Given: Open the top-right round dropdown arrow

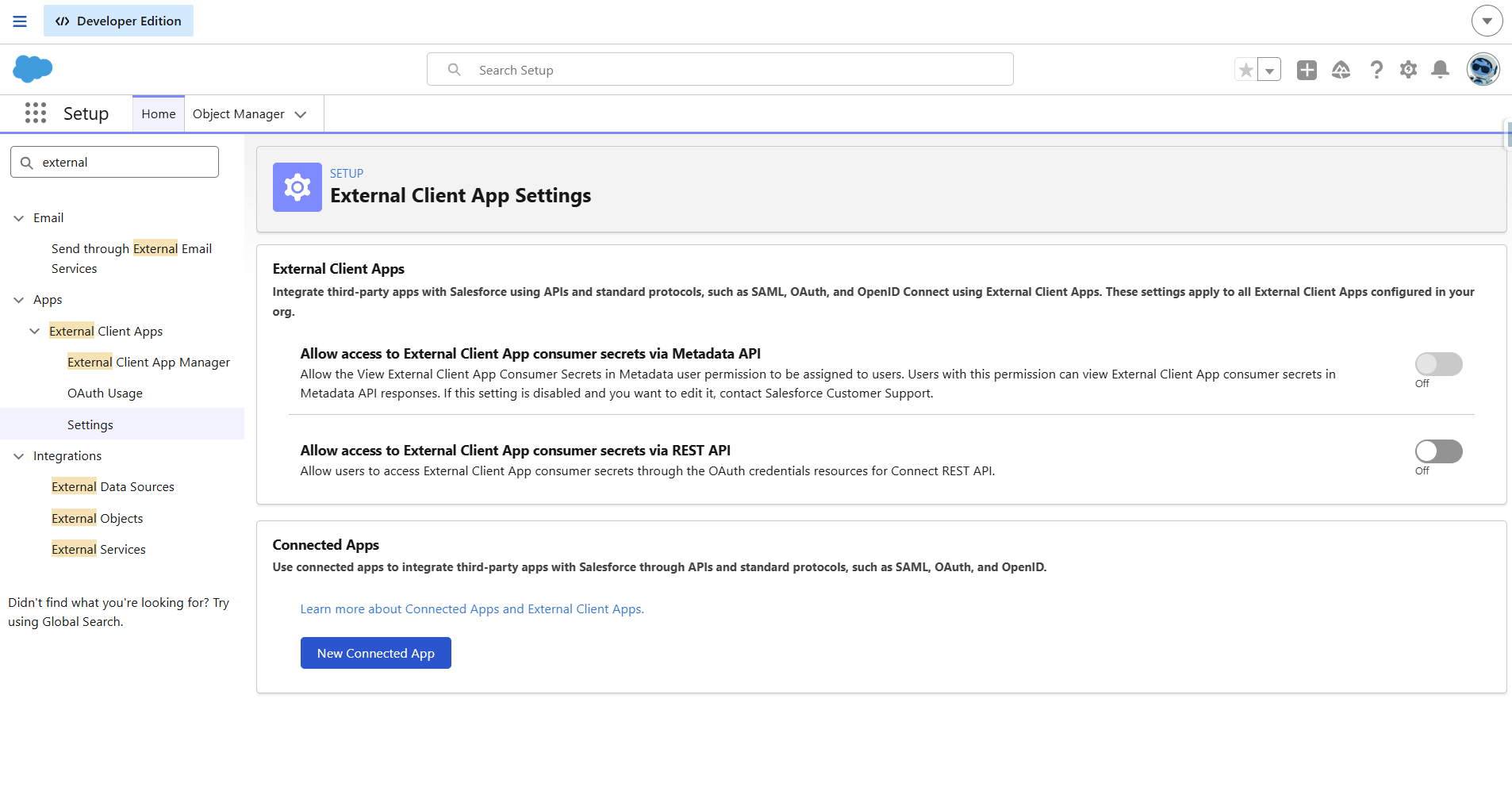Looking at the screenshot, I should (x=1487, y=21).
